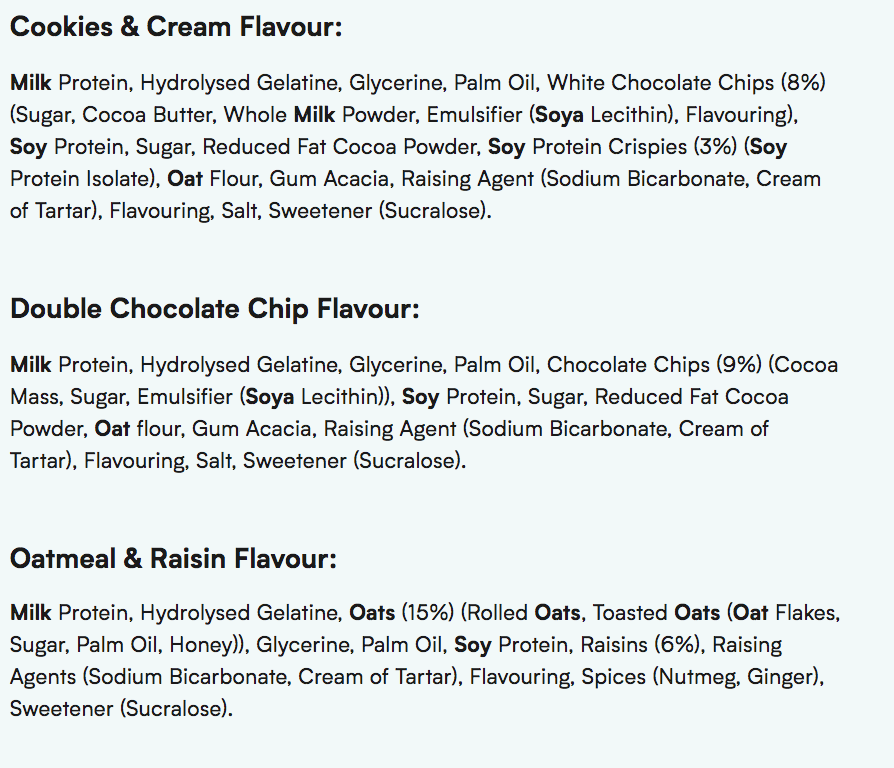Click the word Ginger

pyautogui.click(x=782, y=677)
